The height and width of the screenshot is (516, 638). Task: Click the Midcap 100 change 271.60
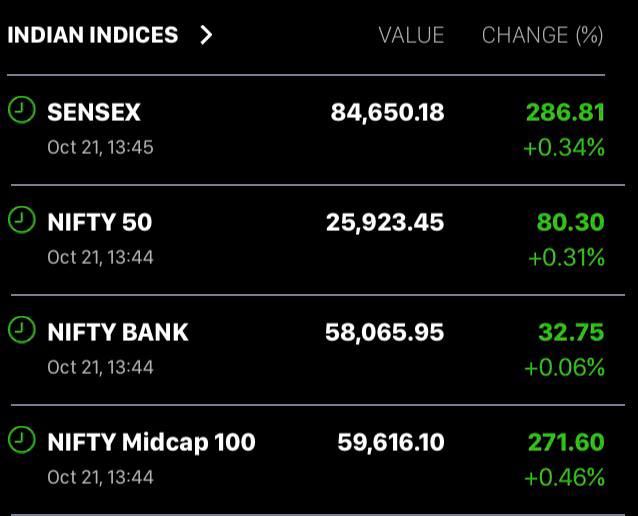pyautogui.click(x=565, y=442)
